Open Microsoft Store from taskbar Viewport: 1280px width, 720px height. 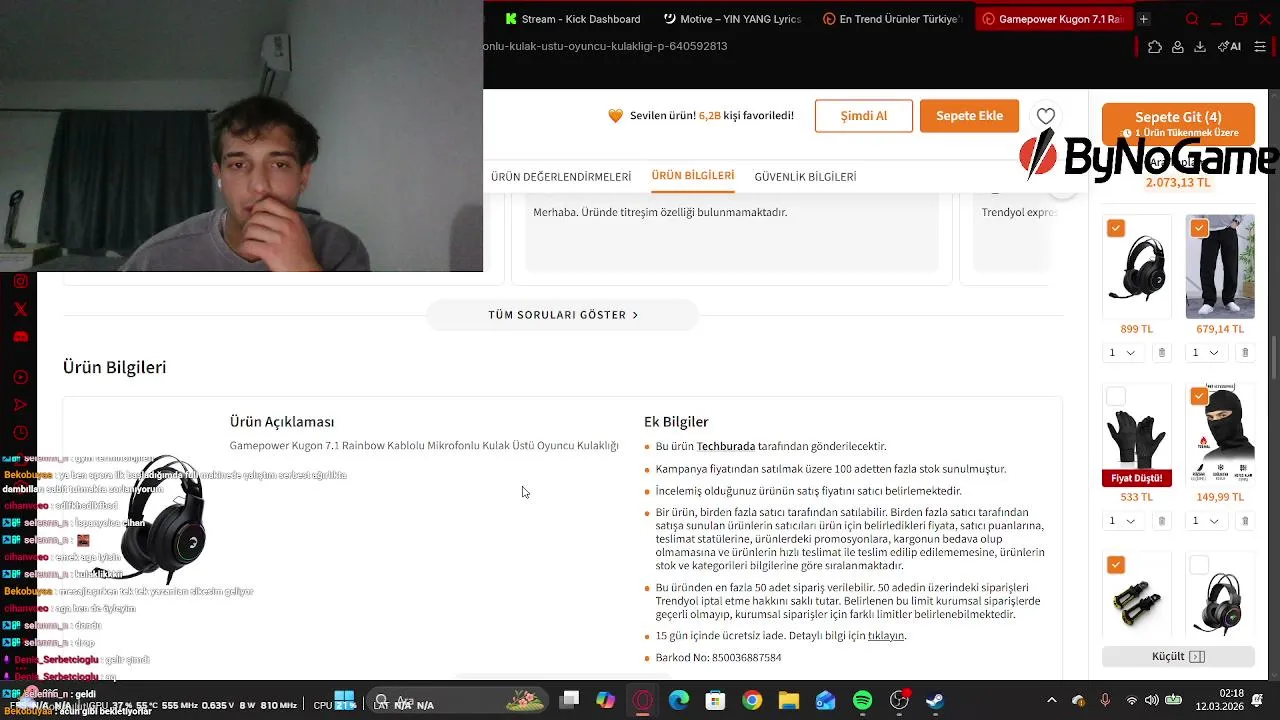tap(715, 700)
